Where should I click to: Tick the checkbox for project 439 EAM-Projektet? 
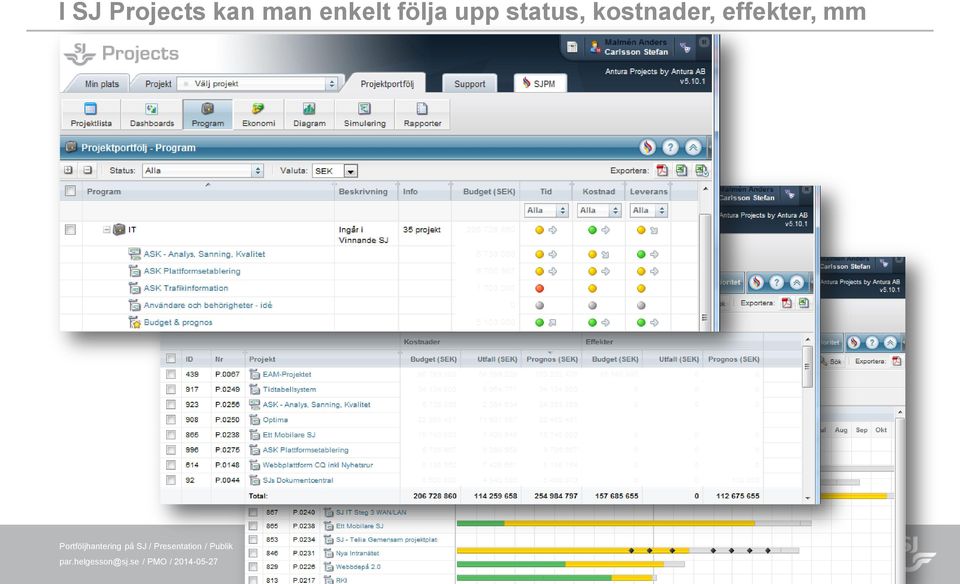click(171, 374)
